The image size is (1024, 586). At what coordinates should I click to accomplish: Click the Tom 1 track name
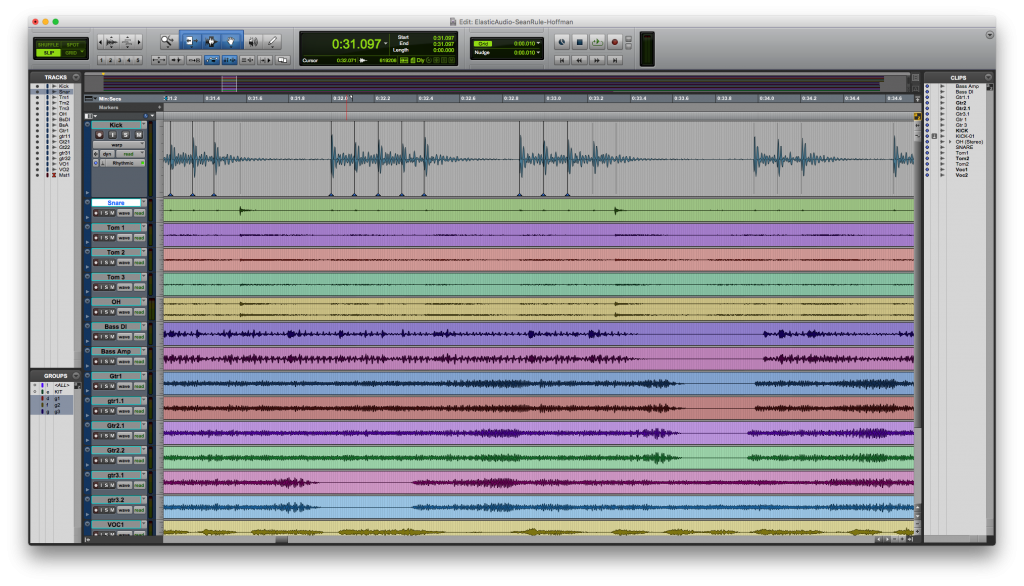coord(116,227)
